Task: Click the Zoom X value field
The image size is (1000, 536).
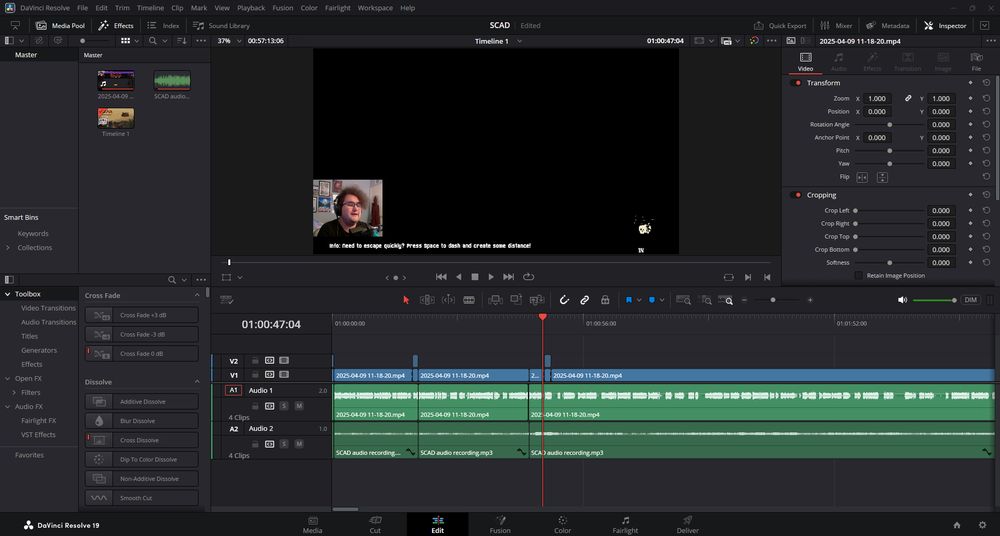Action: pyautogui.click(x=878, y=98)
